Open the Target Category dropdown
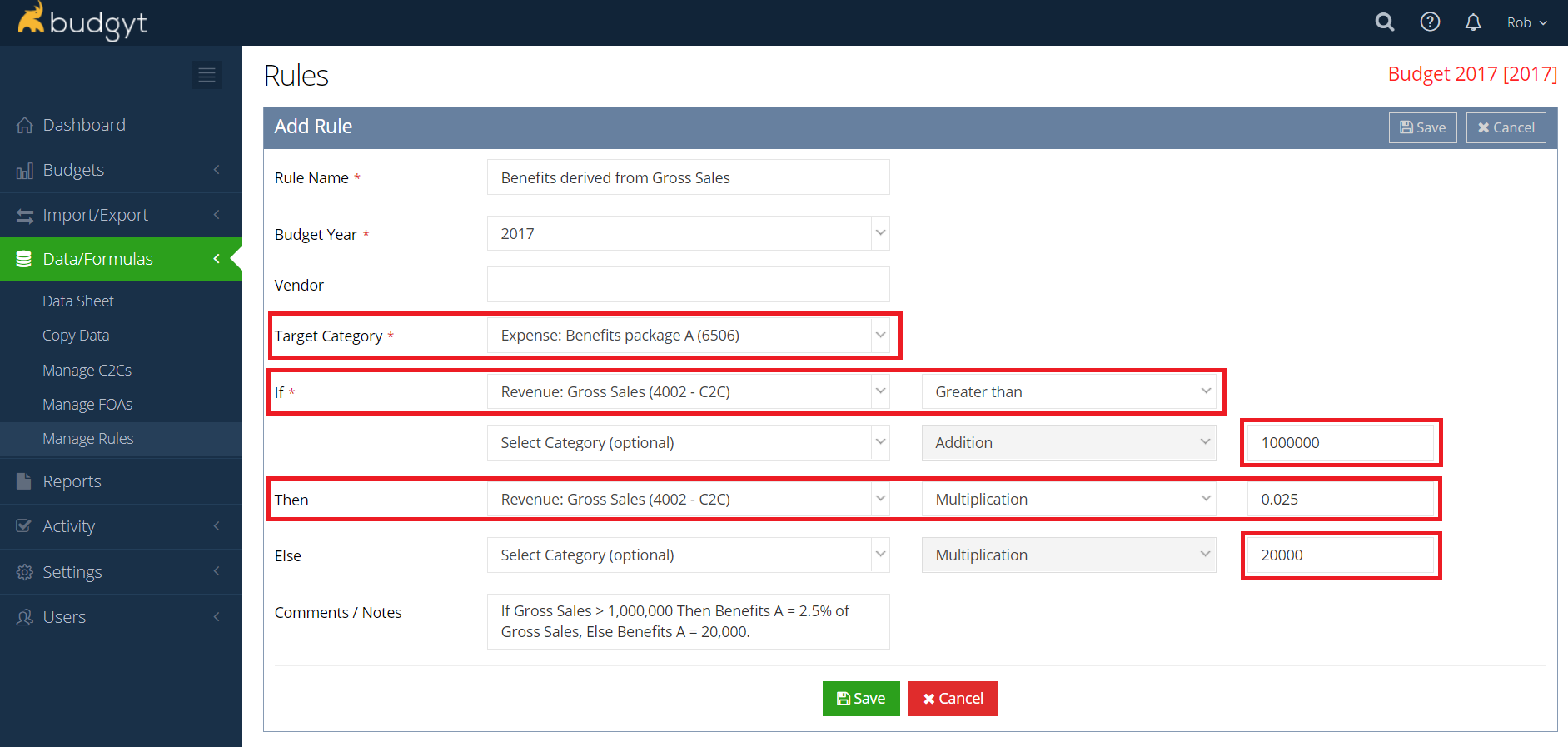The image size is (1568, 747). coord(688,336)
